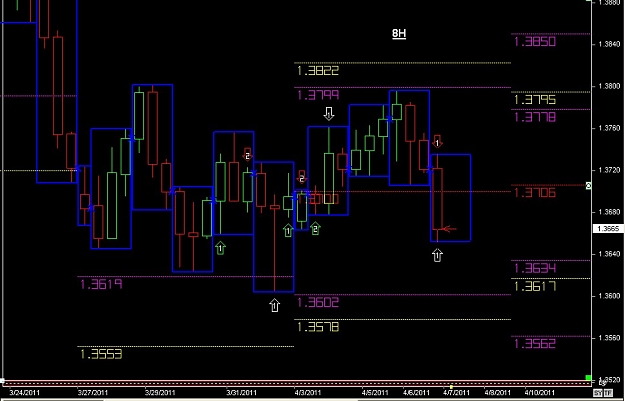Click the 4/8/2011 date on the time axis
The image size is (625, 401).
[x=497, y=393]
